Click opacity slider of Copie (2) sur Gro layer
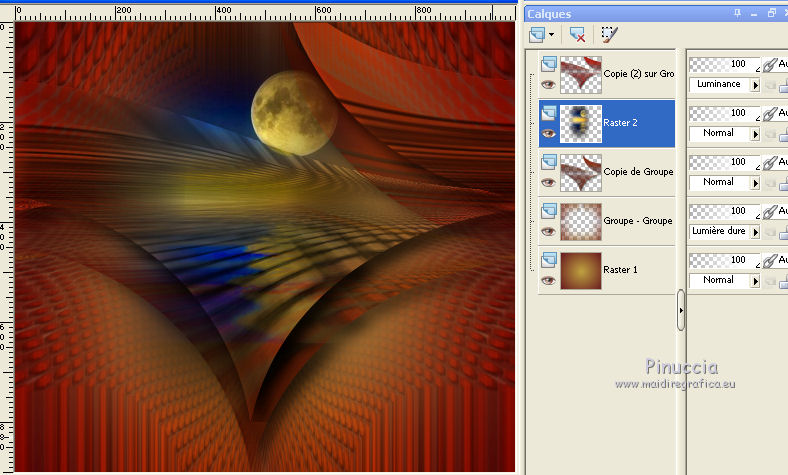The image size is (788, 475). tap(724, 64)
